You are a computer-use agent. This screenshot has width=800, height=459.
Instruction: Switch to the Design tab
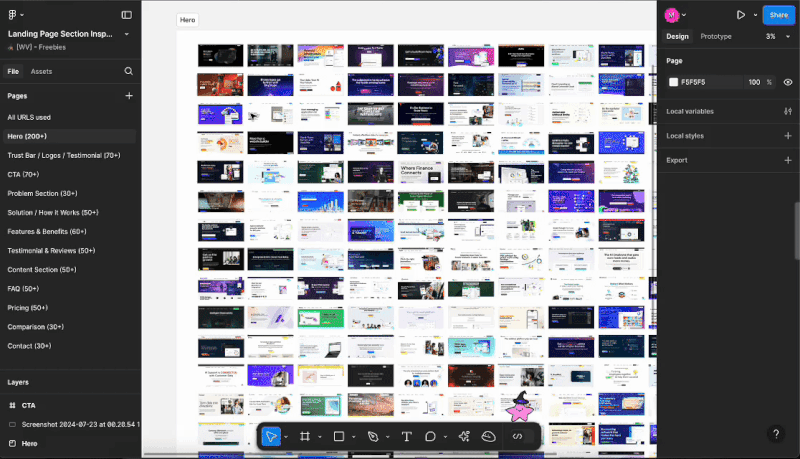tap(677, 37)
